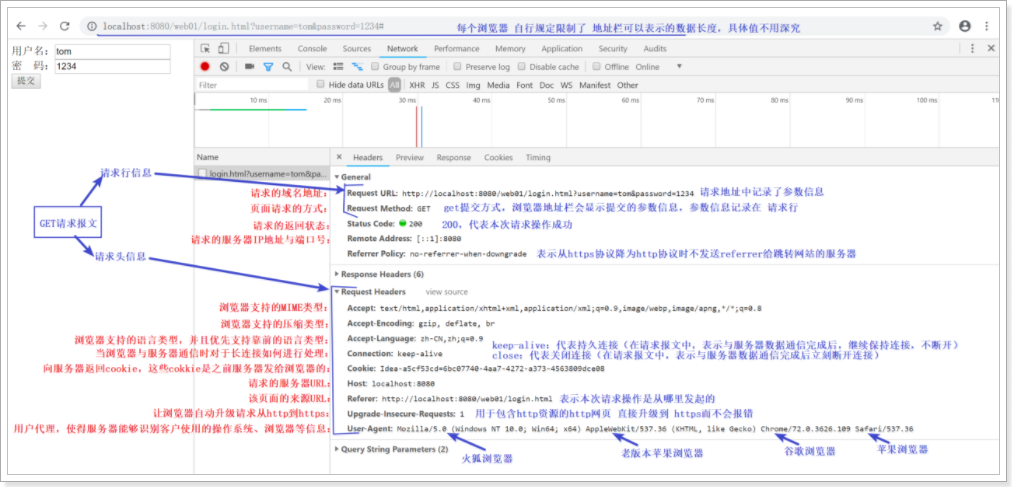Capture screenshots with the camera icon

click(249, 66)
